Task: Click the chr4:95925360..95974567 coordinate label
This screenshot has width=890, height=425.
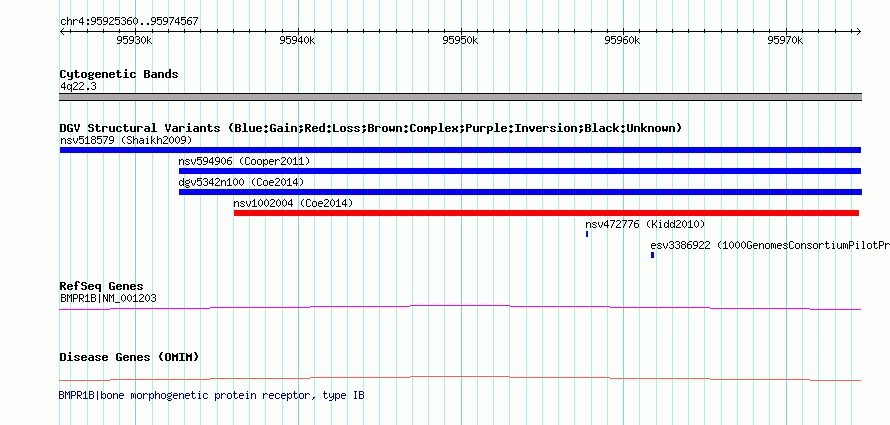Action: pos(129,22)
